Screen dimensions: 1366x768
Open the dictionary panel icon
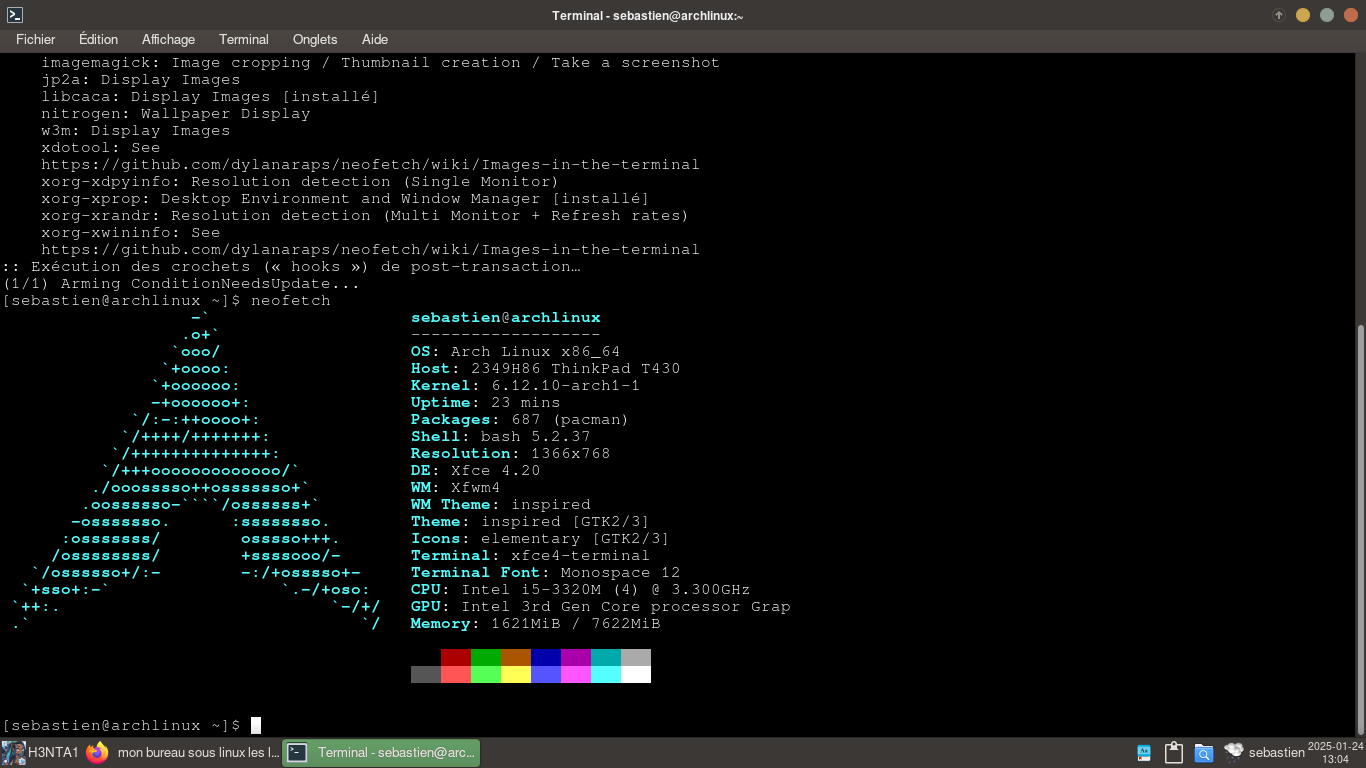tap(1144, 753)
